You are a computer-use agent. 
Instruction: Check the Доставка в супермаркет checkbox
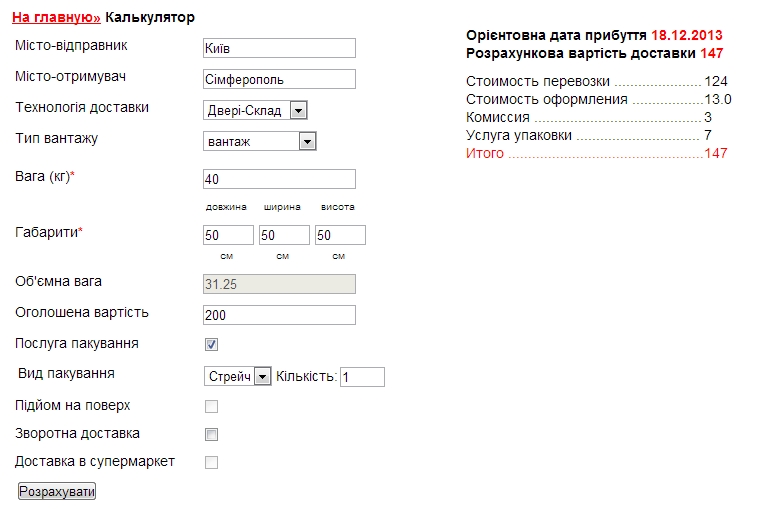click(x=211, y=463)
